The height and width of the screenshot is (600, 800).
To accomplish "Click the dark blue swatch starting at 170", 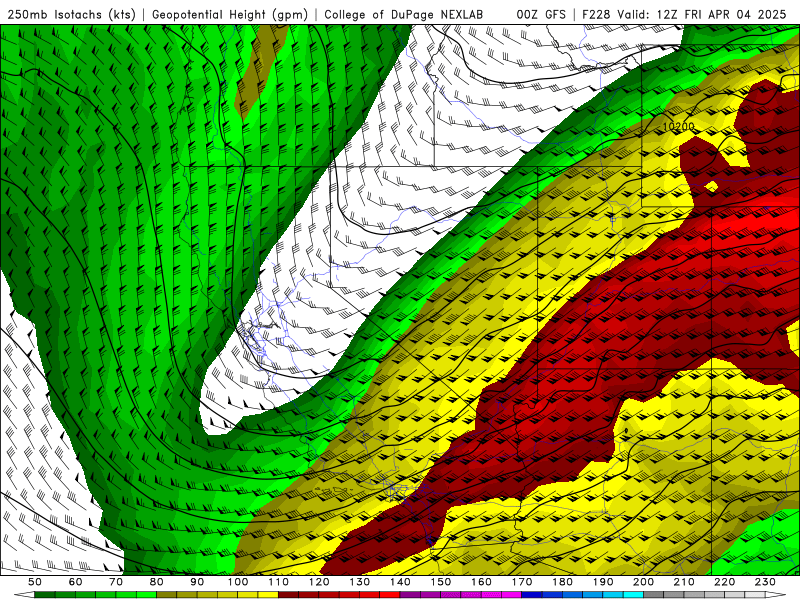I will [531, 595].
